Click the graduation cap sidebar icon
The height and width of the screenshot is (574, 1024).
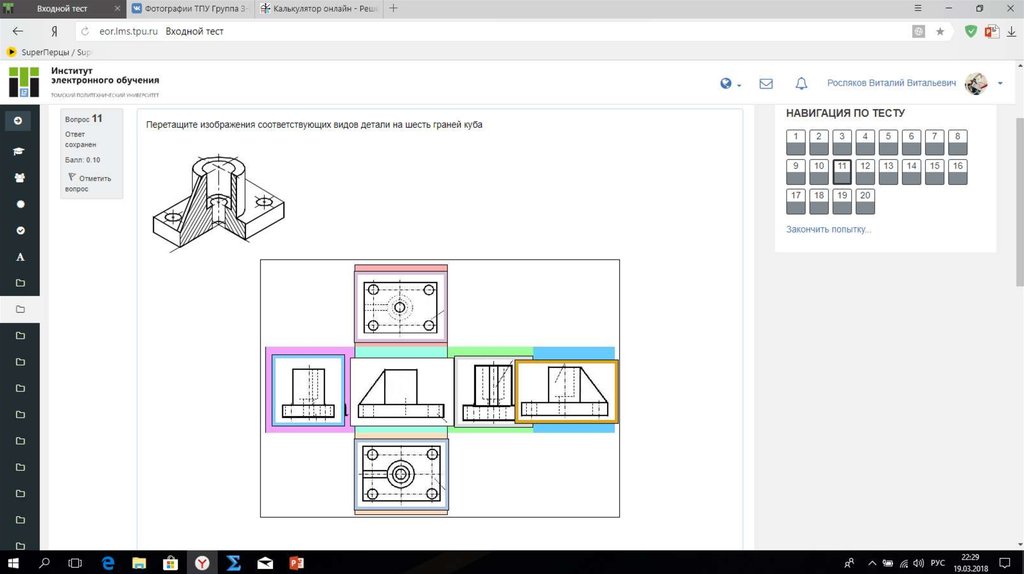pos(20,152)
